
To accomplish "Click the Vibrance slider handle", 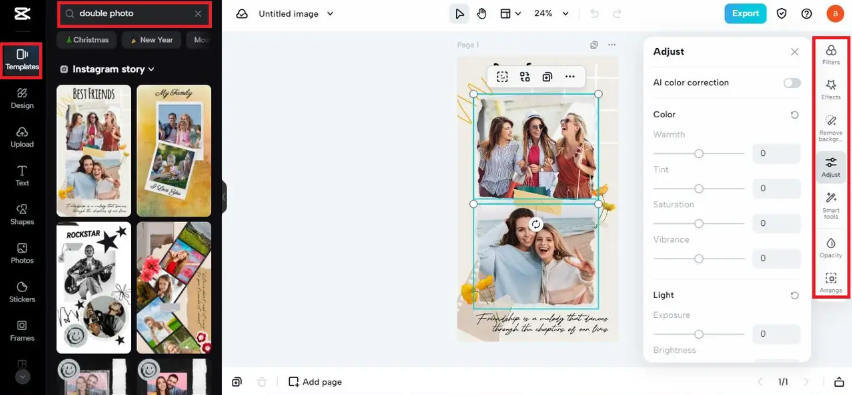I will pos(699,258).
